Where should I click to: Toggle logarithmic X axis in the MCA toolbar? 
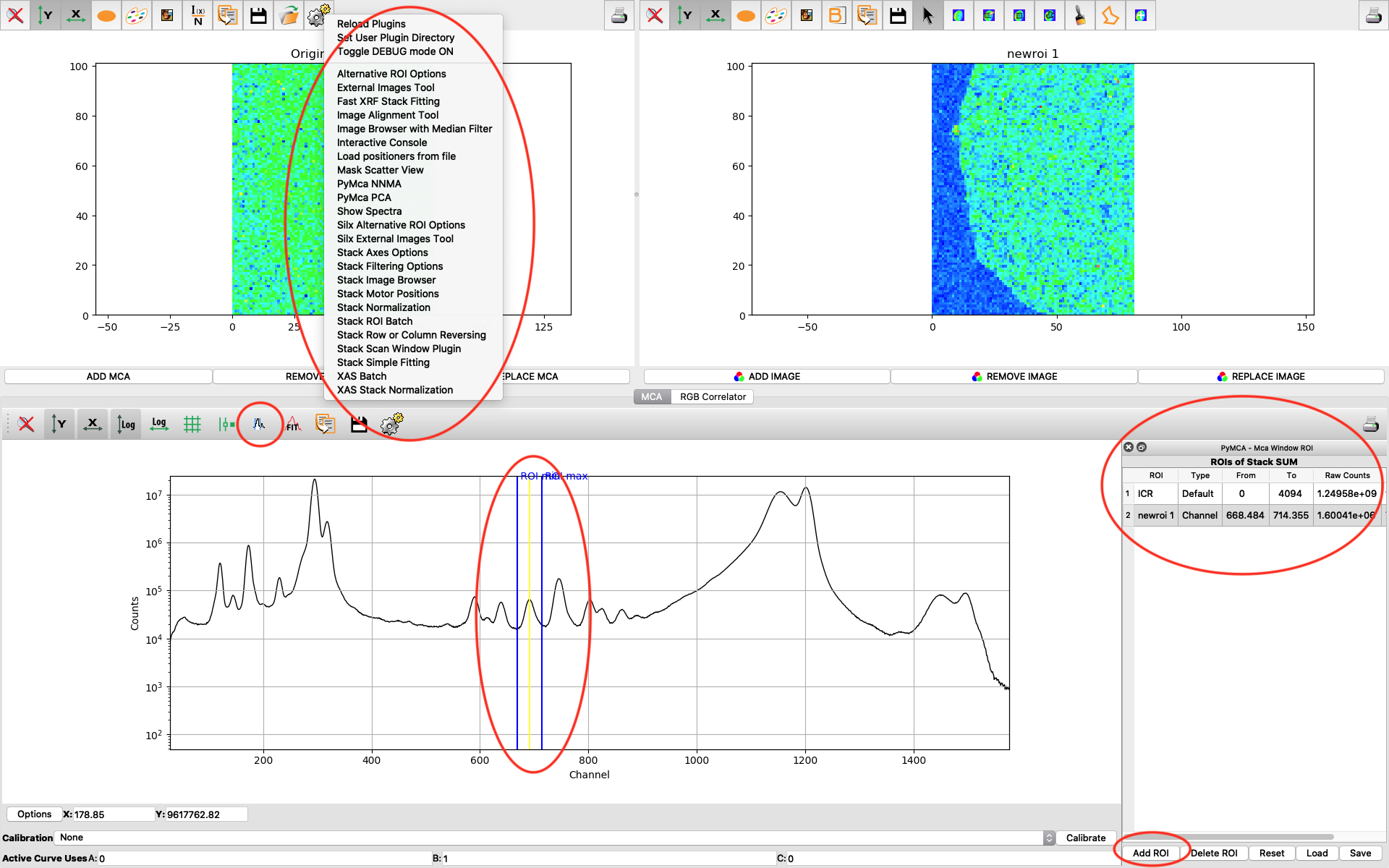click(x=159, y=424)
